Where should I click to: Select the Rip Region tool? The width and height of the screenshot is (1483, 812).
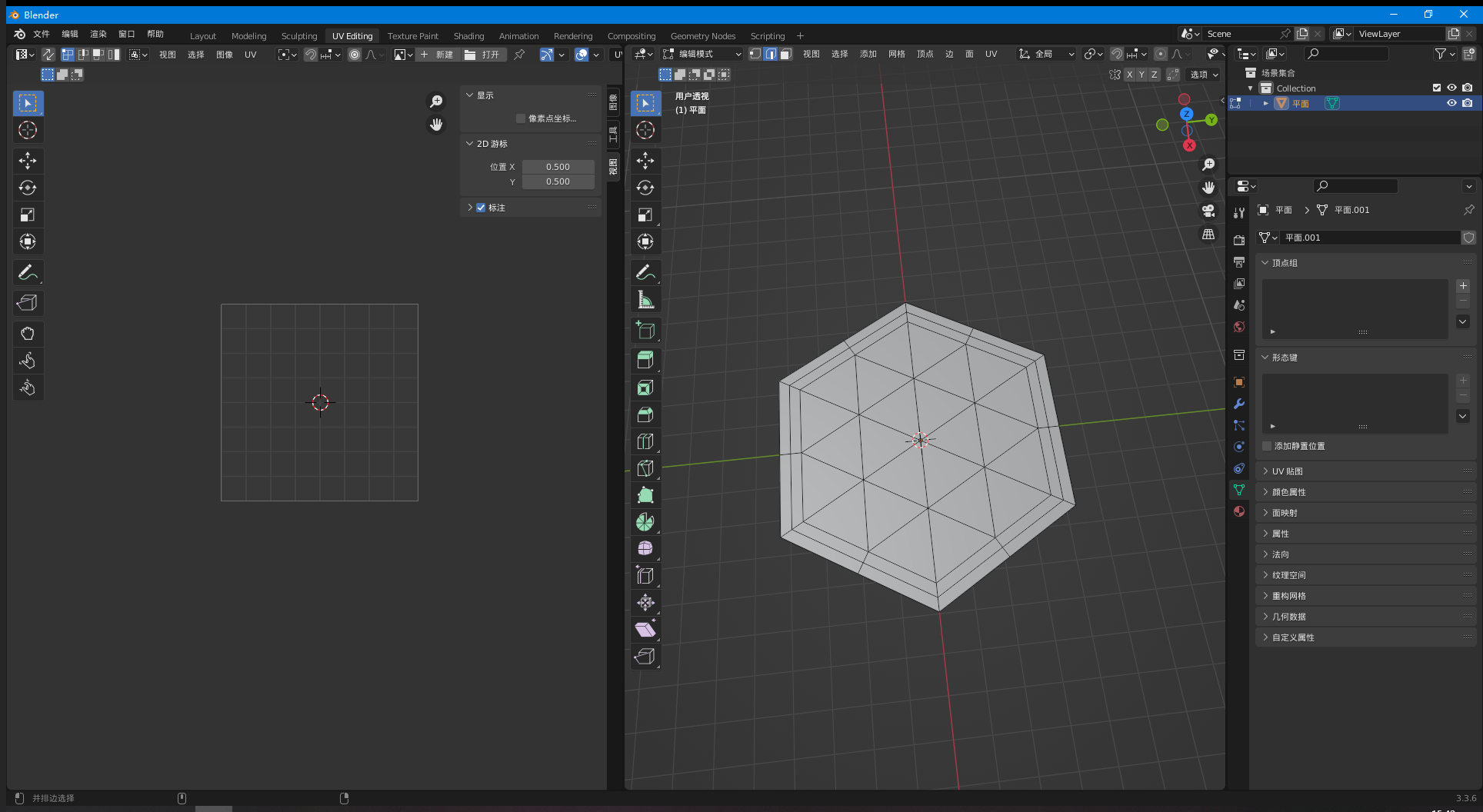click(645, 656)
